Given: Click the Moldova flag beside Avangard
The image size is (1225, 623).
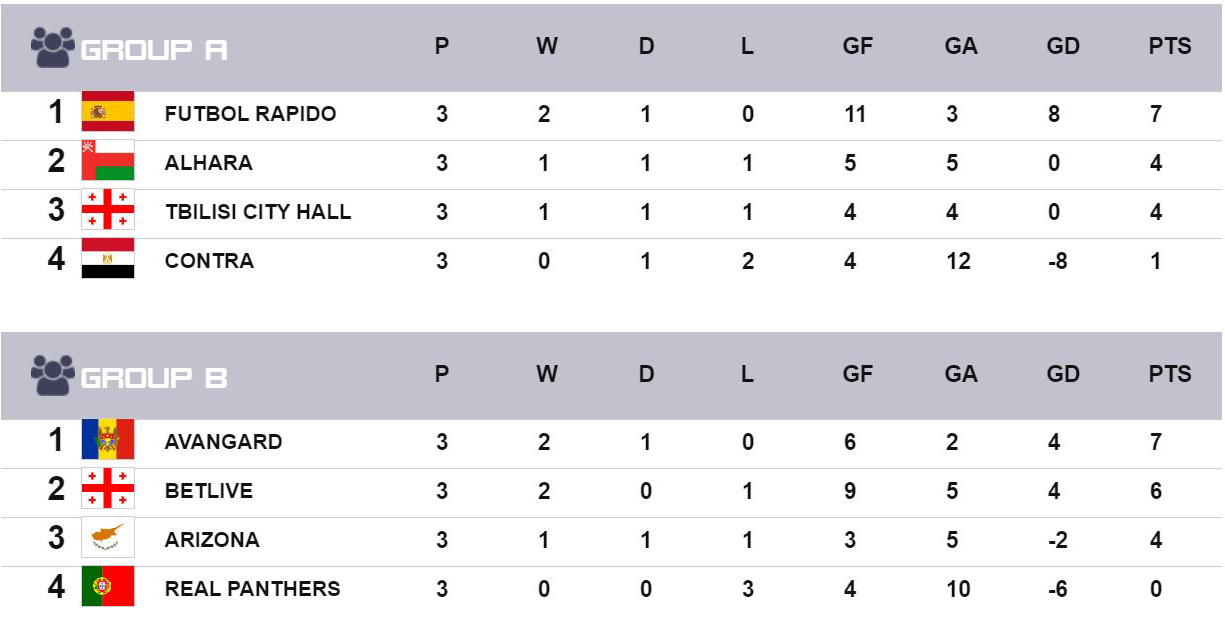Looking at the screenshot, I should tap(108, 440).
